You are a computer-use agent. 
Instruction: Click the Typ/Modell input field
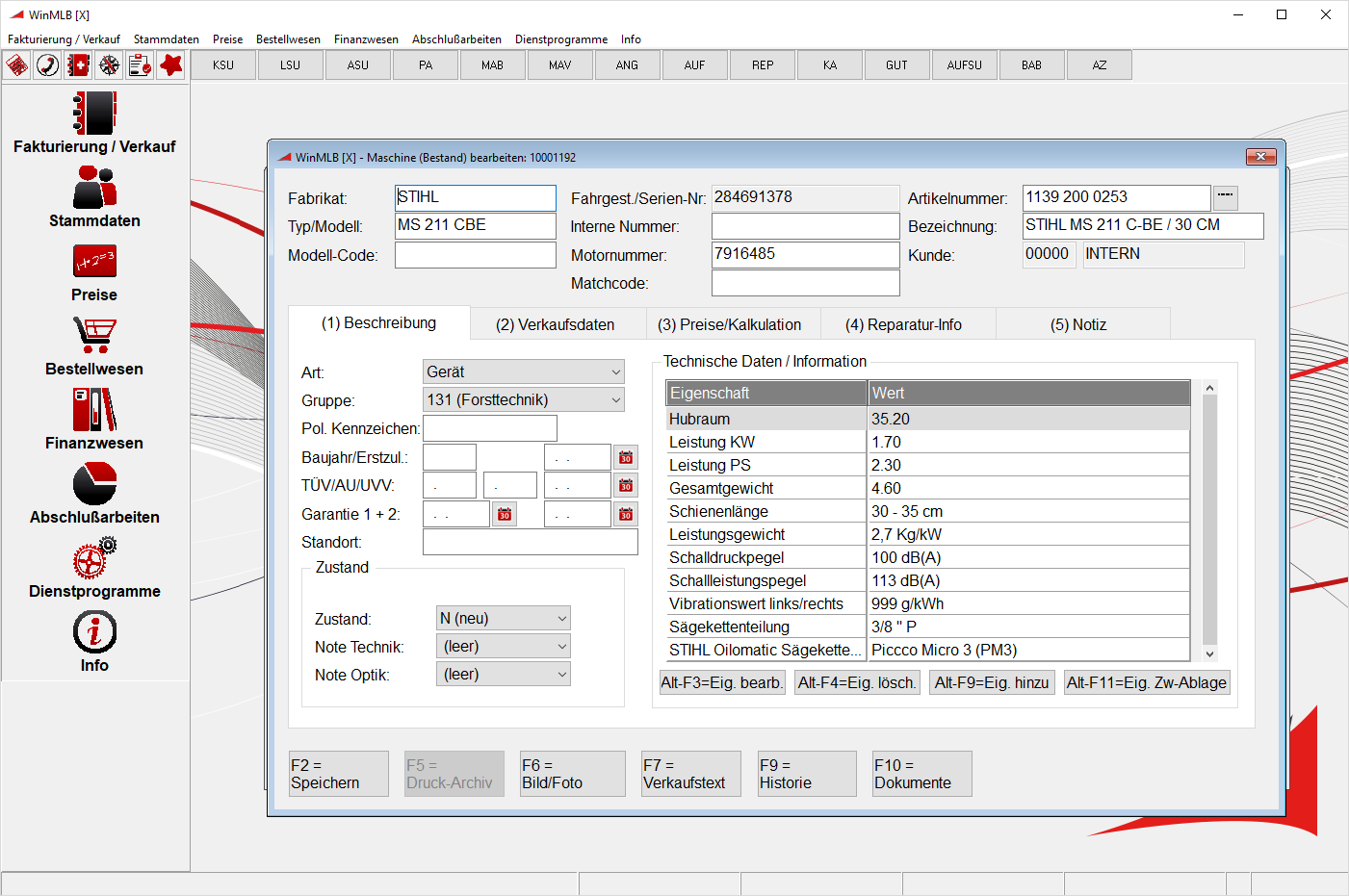[x=476, y=226]
